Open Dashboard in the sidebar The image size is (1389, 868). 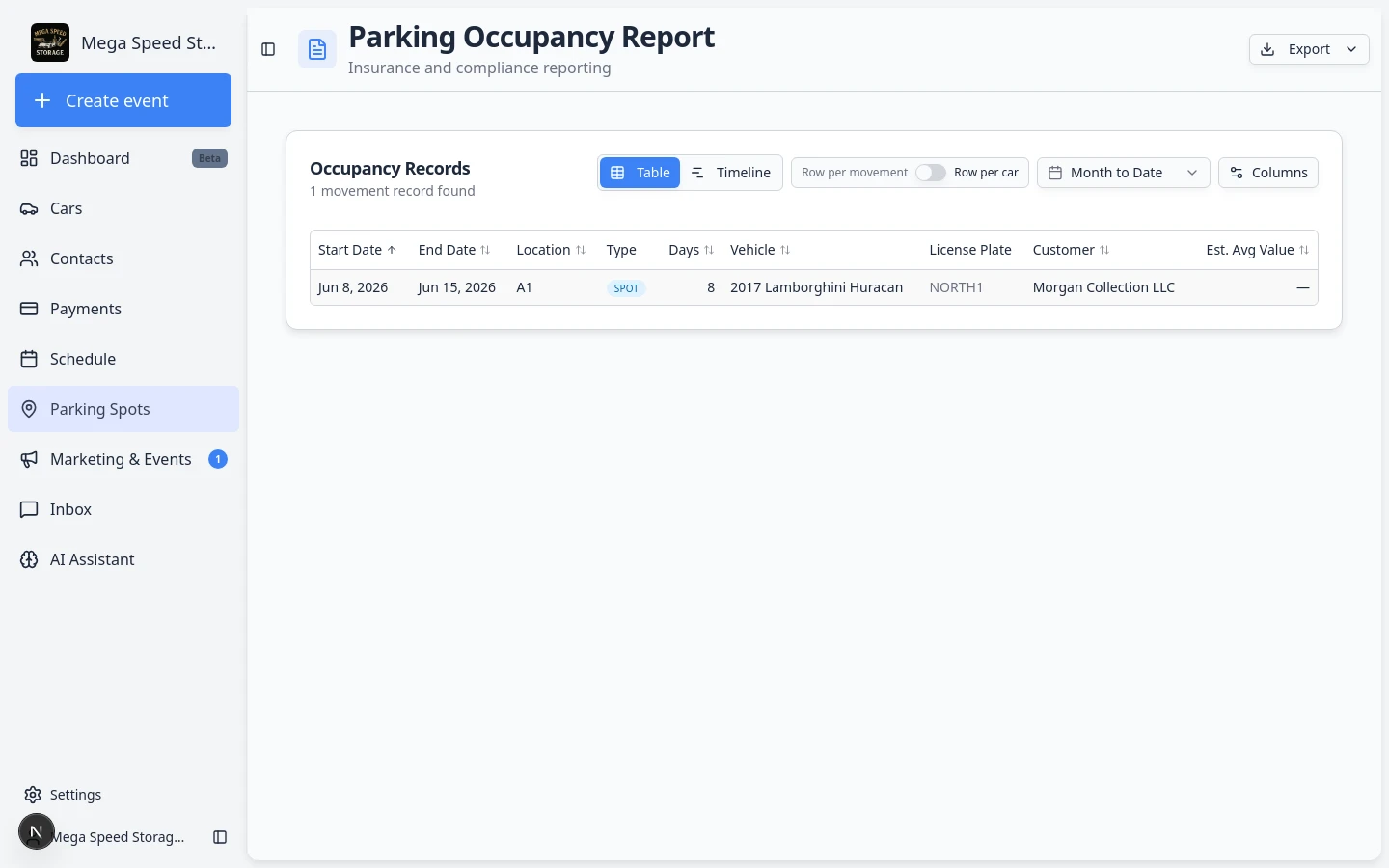click(x=123, y=158)
